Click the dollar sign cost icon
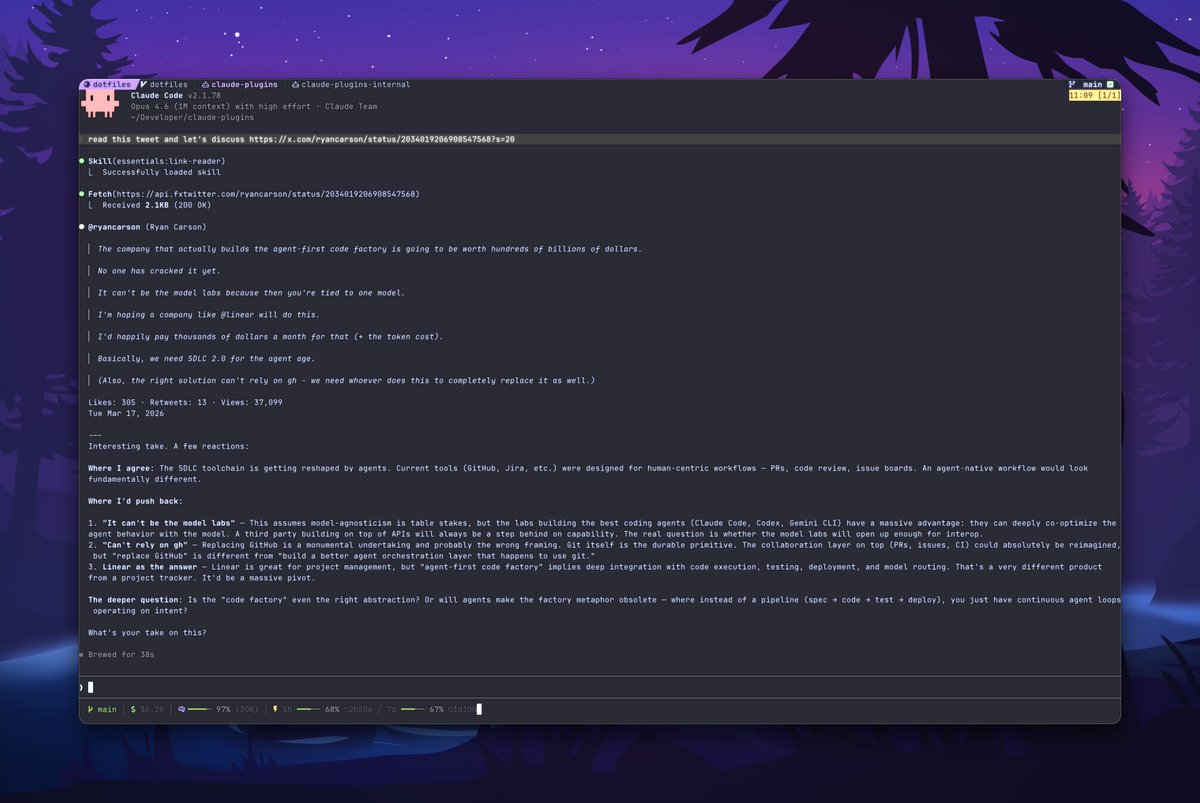The height and width of the screenshot is (803, 1200). 133,709
